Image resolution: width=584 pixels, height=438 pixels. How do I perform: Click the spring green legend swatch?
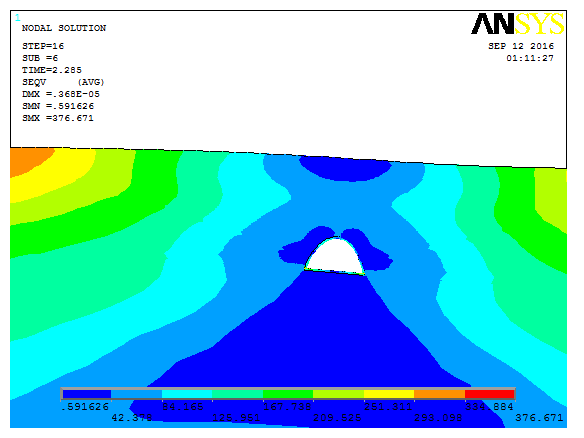(x=238, y=394)
